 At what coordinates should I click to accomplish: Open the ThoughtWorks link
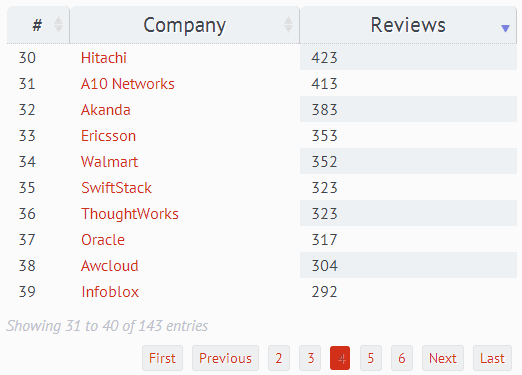pos(130,214)
